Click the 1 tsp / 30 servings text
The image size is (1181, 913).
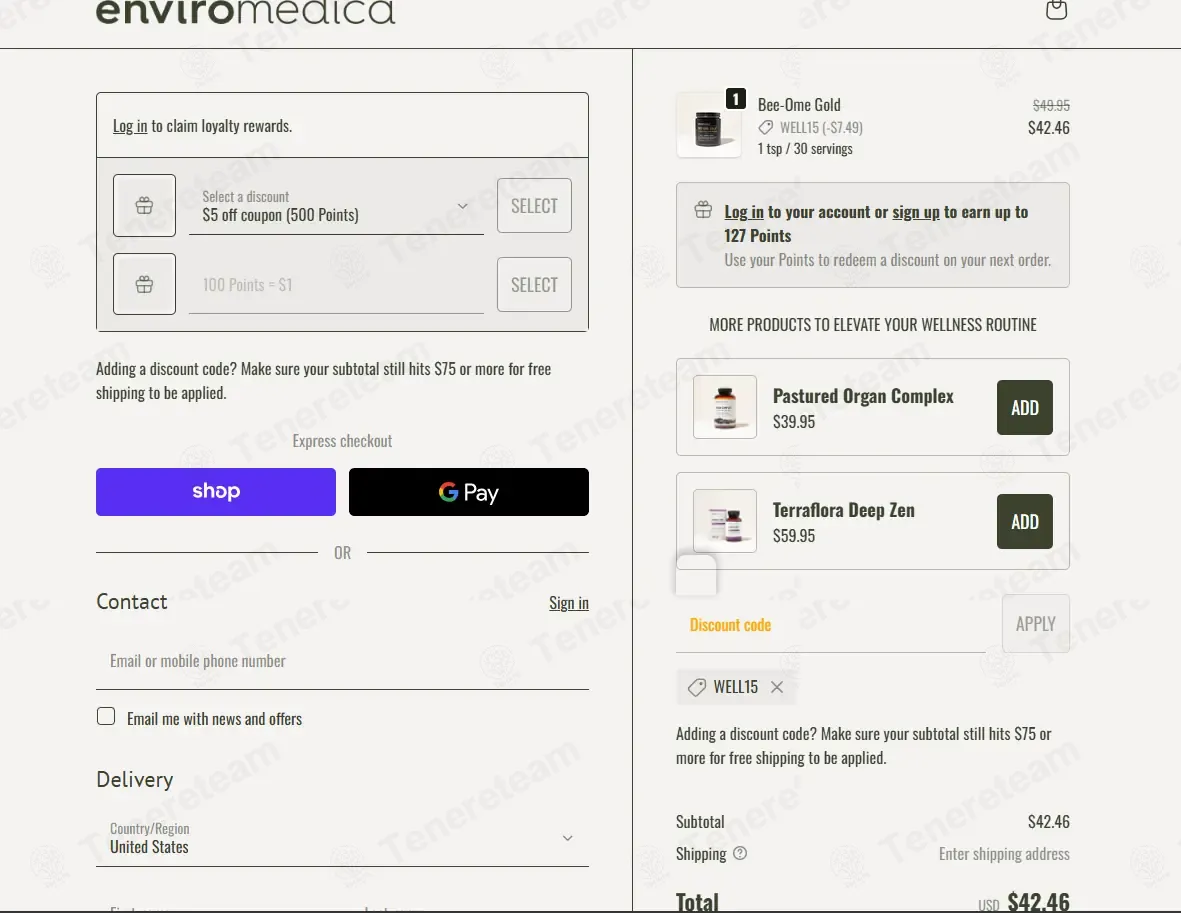805,148
